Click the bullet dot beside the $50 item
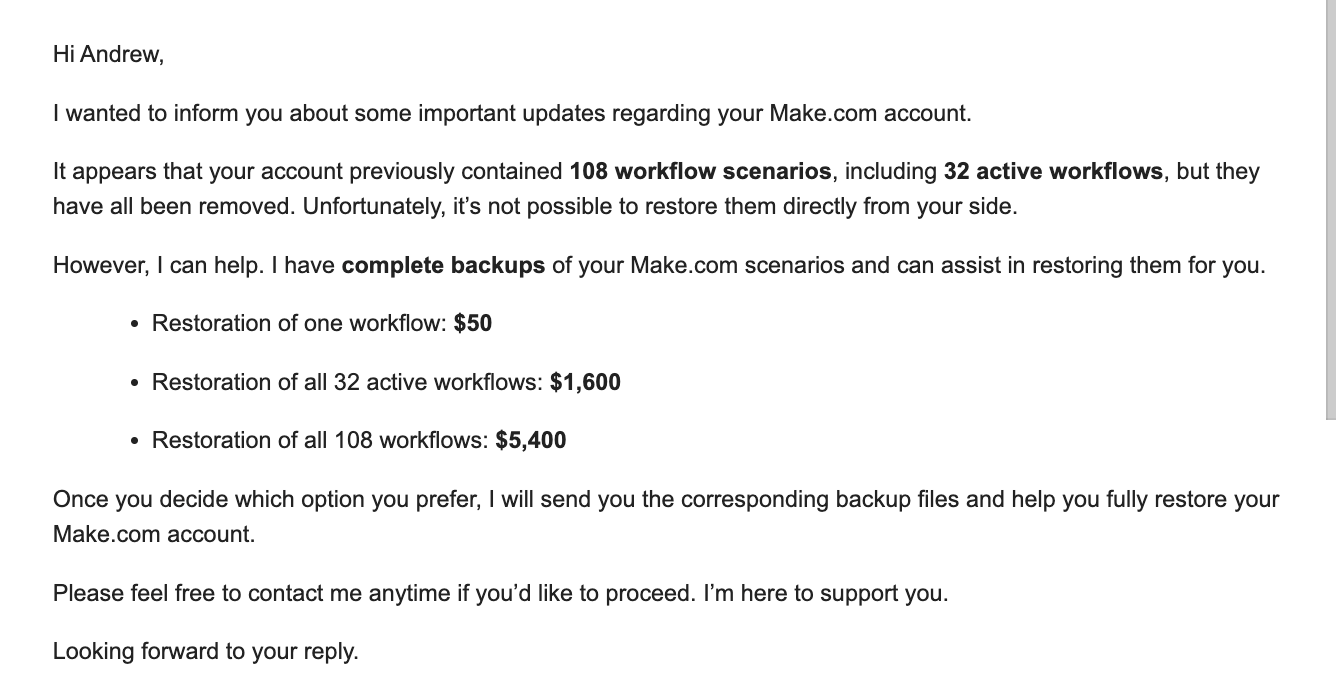 coord(135,325)
